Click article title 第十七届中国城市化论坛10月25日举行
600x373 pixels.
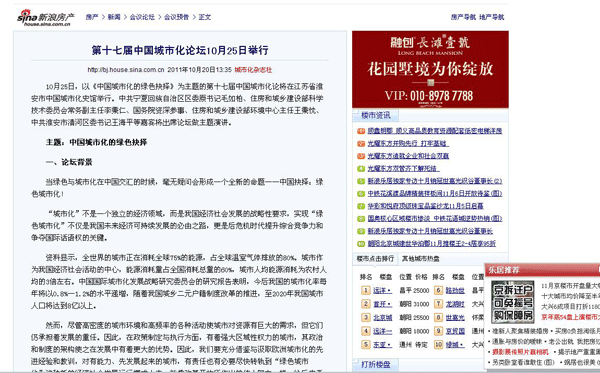[x=180, y=50]
